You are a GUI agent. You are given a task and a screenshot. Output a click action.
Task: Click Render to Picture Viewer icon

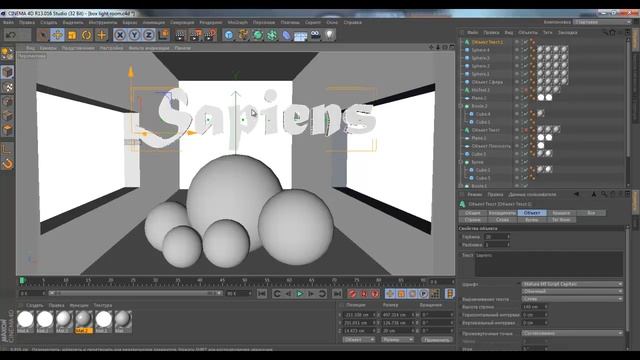click(195, 36)
